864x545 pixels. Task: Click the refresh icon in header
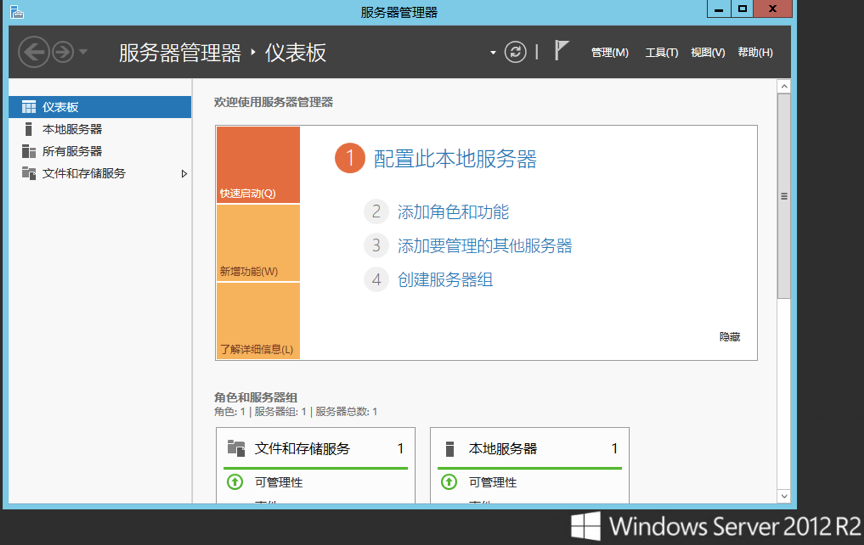[x=515, y=52]
